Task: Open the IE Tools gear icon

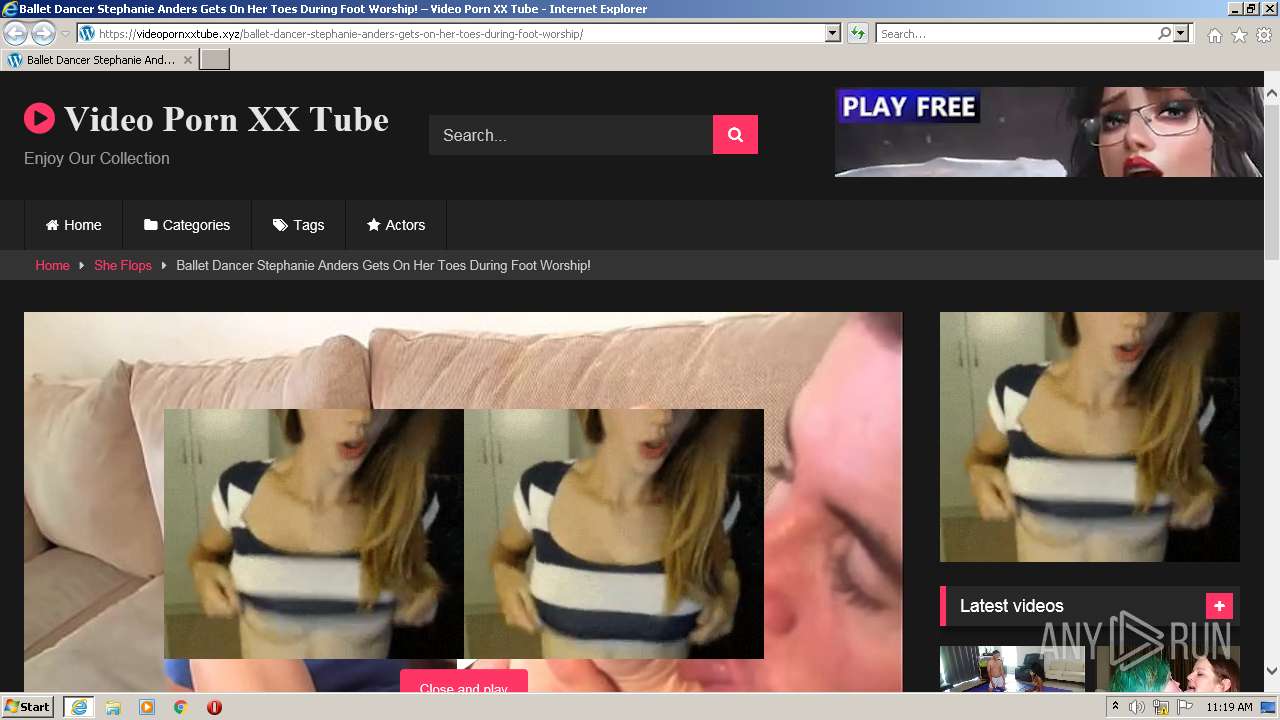Action: click(1264, 35)
